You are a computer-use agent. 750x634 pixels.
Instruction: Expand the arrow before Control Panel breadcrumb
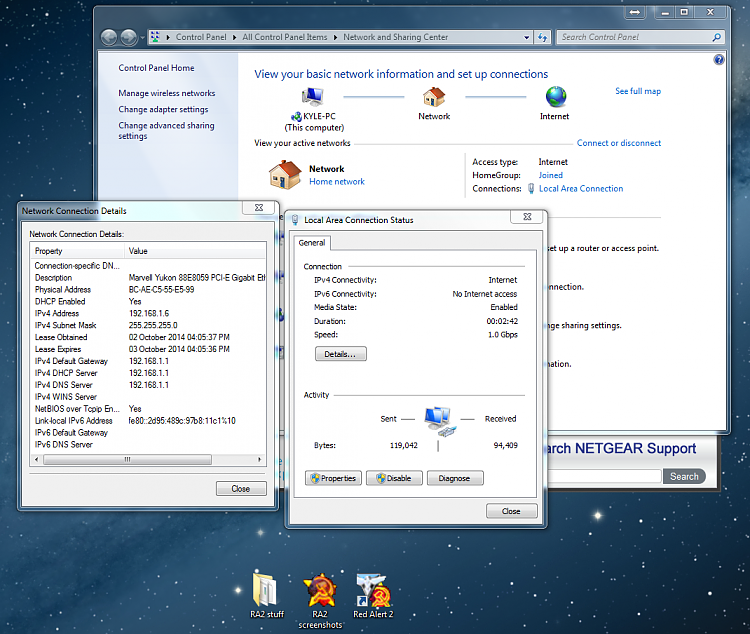168,37
